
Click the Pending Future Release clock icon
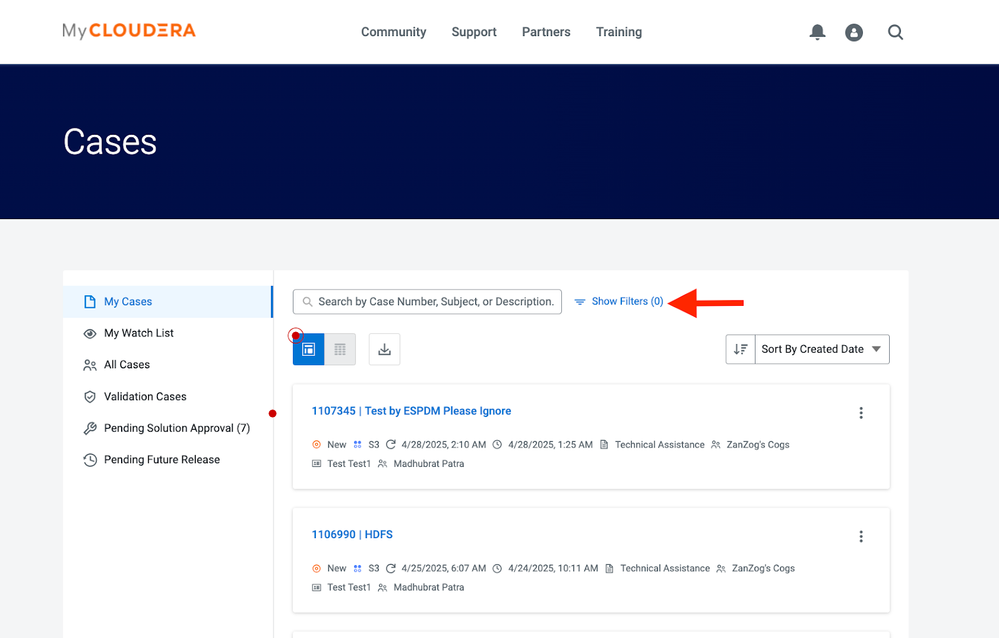90,460
